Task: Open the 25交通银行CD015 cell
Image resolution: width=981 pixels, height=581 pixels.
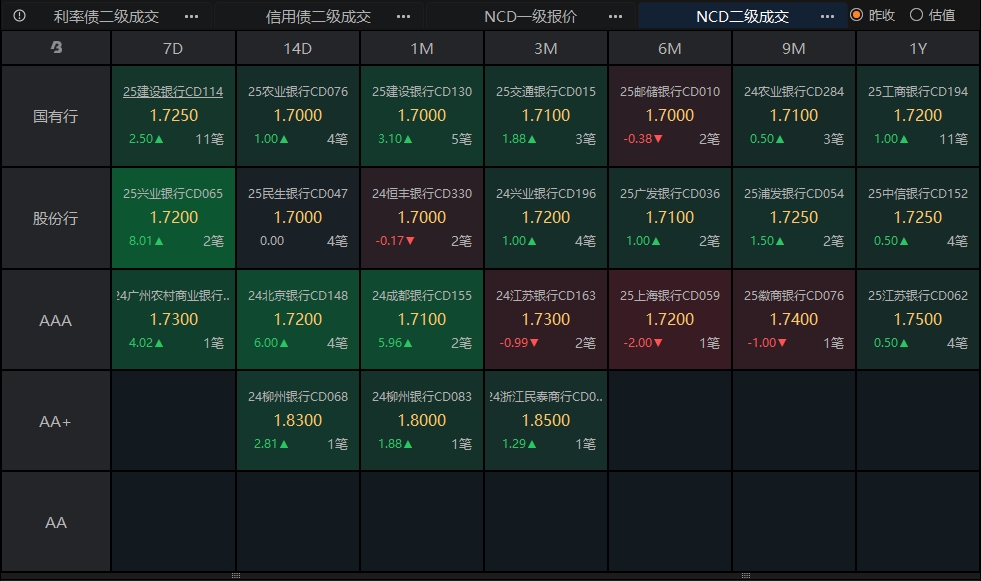Action: pos(546,116)
